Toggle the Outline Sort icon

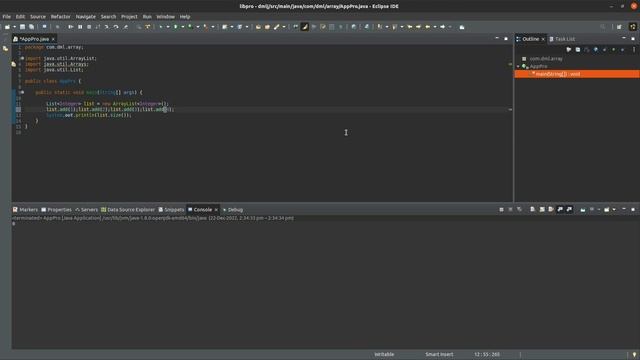587,50
